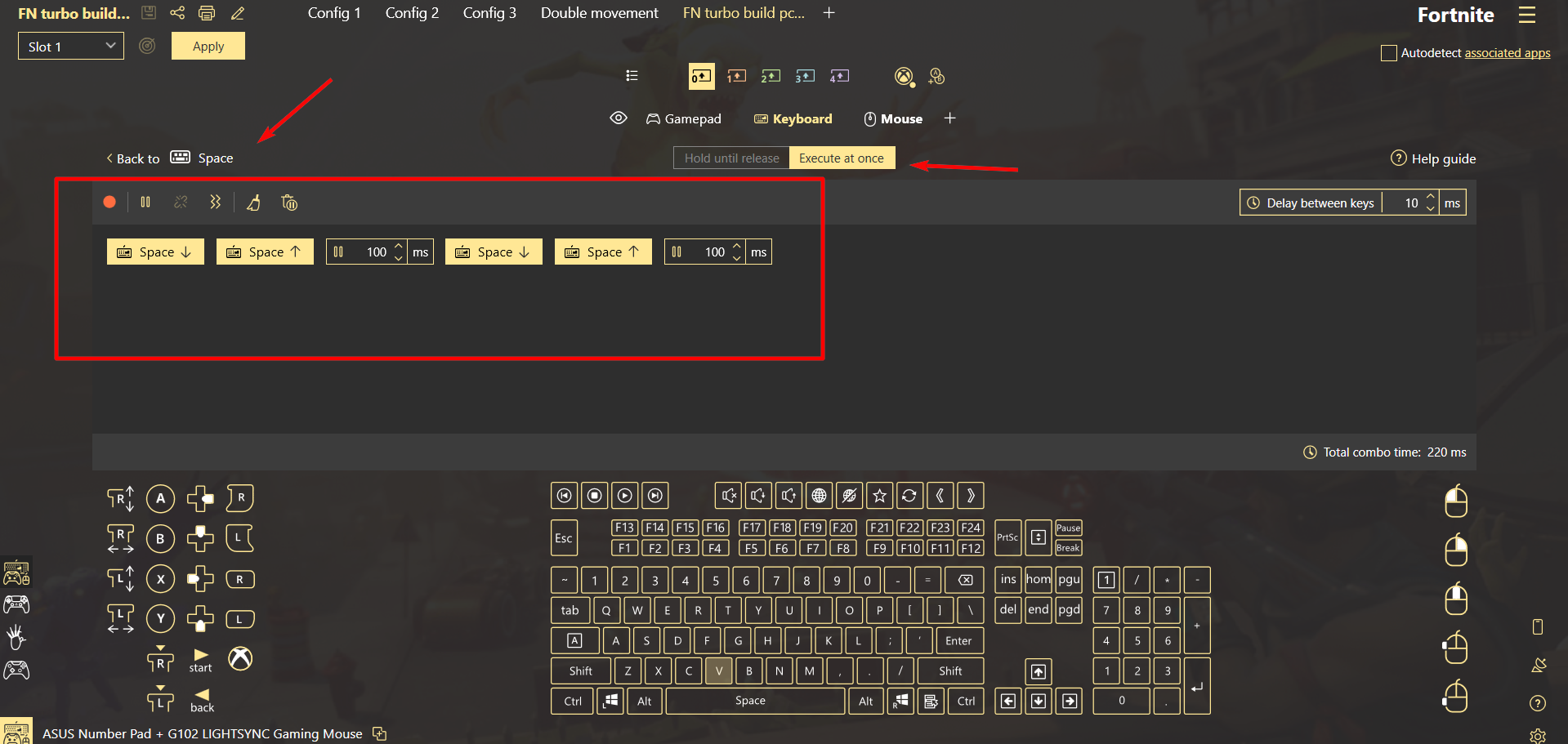Add the gamepad A button to combo
Screen dimensions: 1568x744
click(x=160, y=498)
